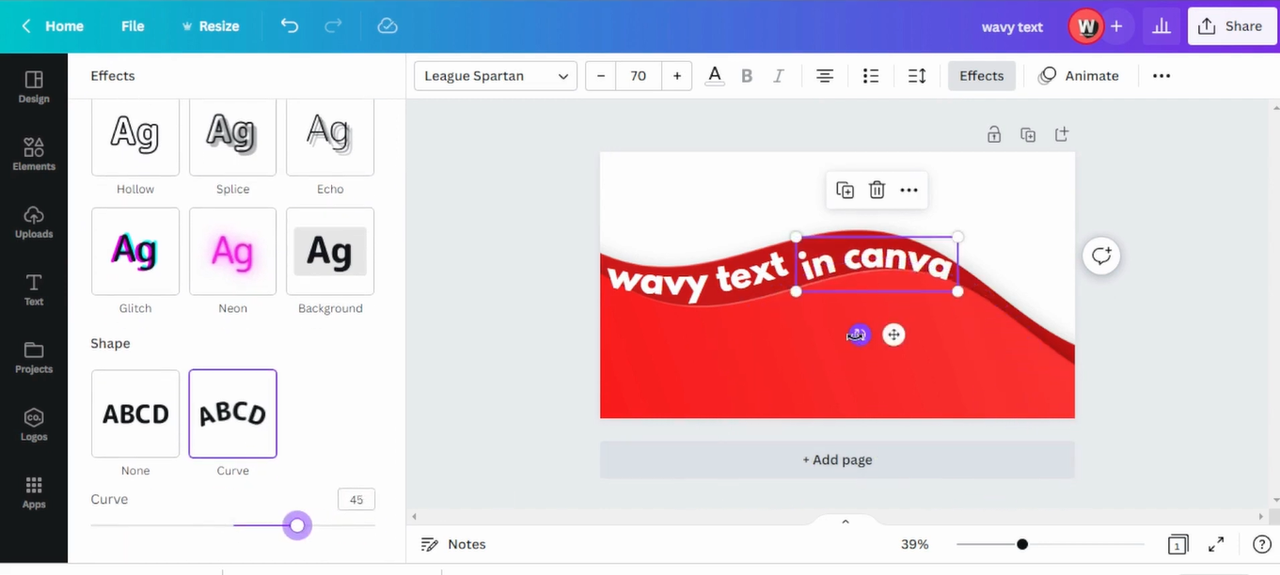Select the Glitch text effect
Image resolution: width=1280 pixels, height=575 pixels.
(x=135, y=251)
